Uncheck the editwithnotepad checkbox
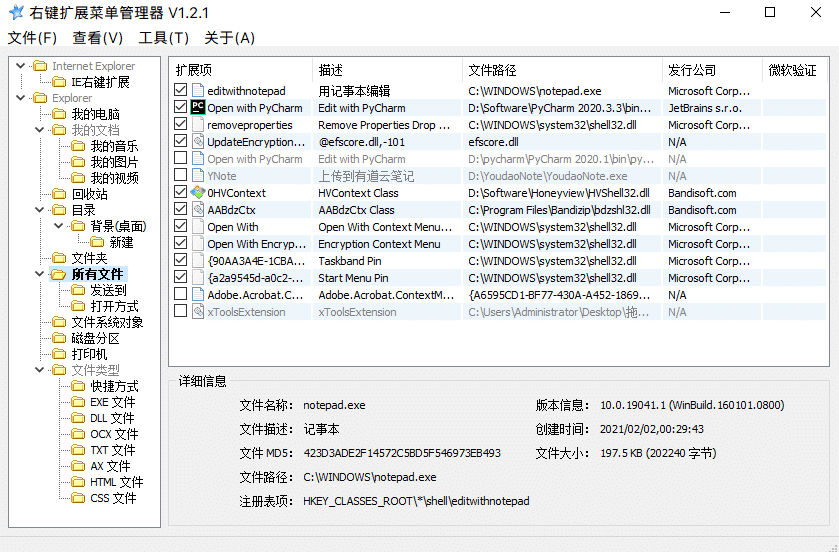The width and height of the screenshot is (839, 552). pos(181,89)
